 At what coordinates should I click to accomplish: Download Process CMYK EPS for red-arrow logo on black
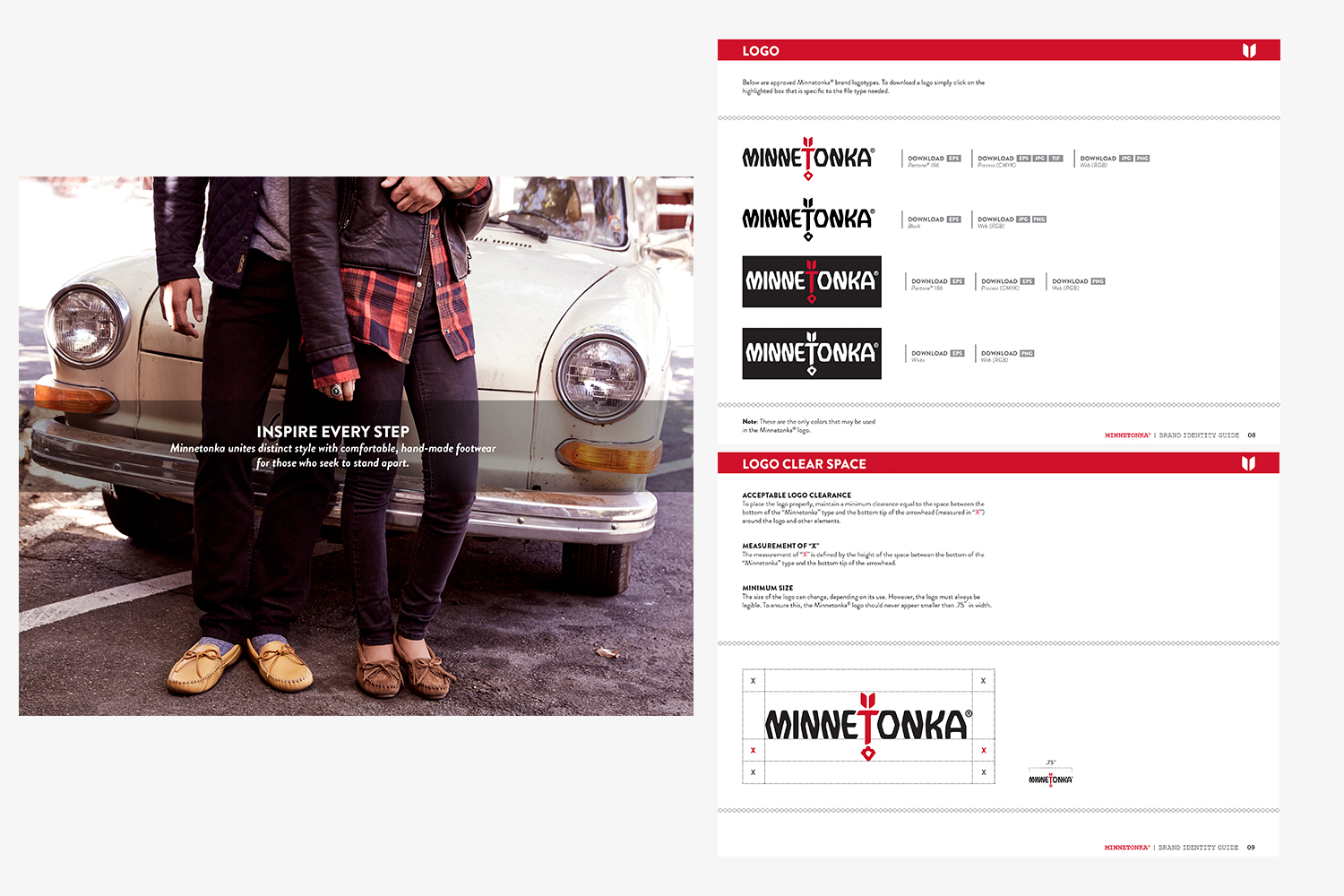pyautogui.click(x=1027, y=281)
